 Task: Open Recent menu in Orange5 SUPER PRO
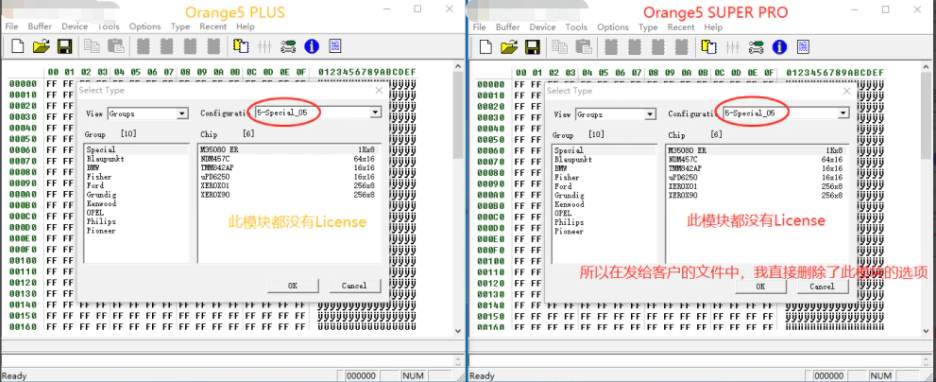click(681, 27)
